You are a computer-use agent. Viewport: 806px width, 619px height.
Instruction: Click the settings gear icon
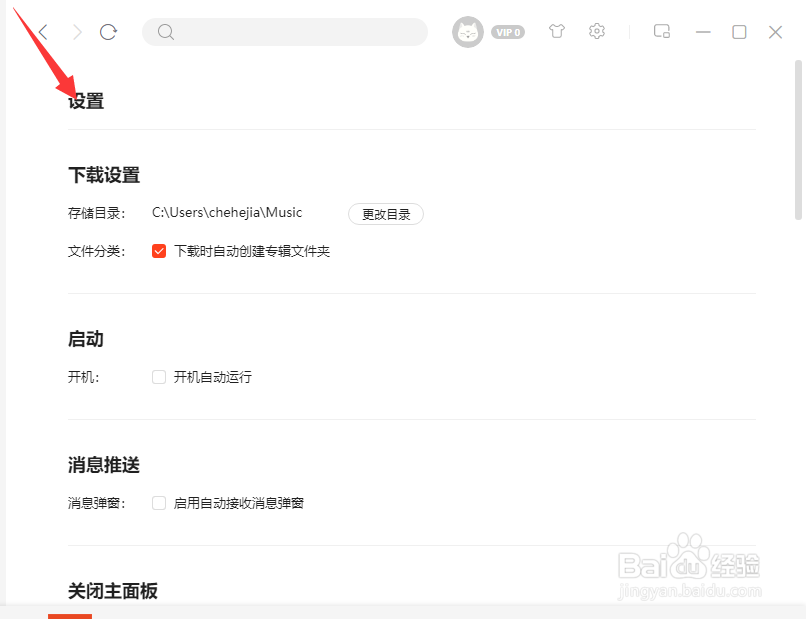pyautogui.click(x=597, y=31)
